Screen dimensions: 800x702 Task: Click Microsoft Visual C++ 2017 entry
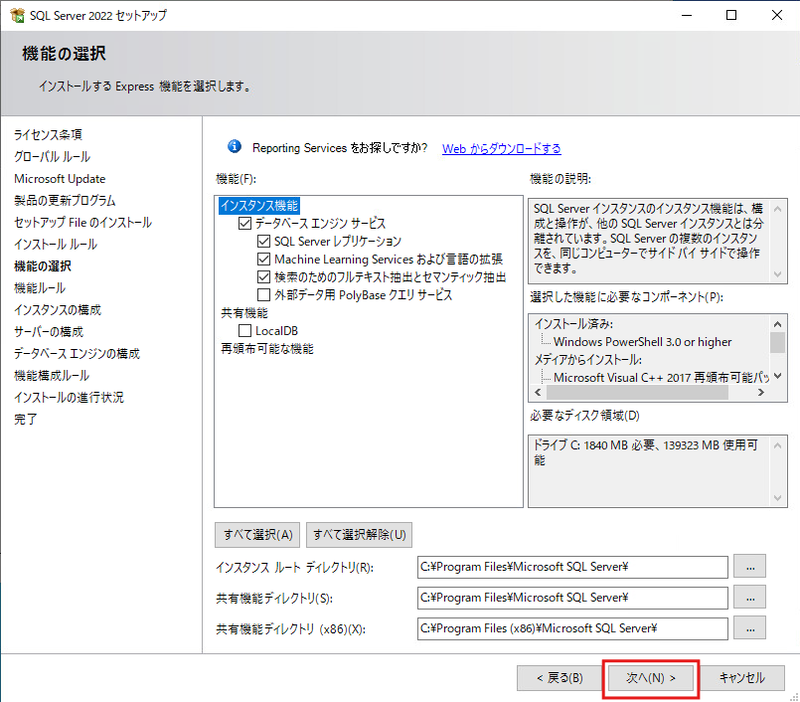pos(661,378)
